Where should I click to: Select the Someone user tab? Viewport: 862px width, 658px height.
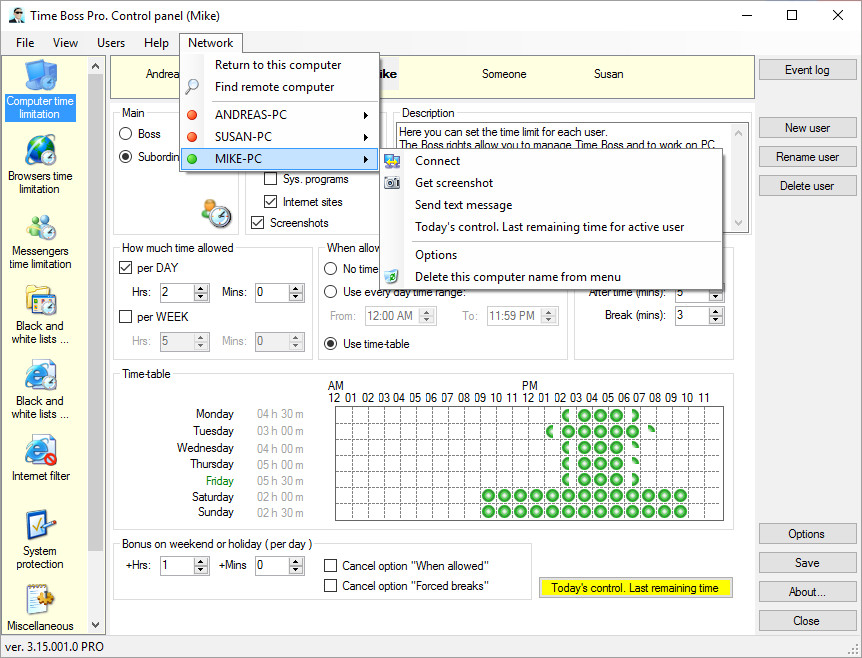tap(504, 74)
